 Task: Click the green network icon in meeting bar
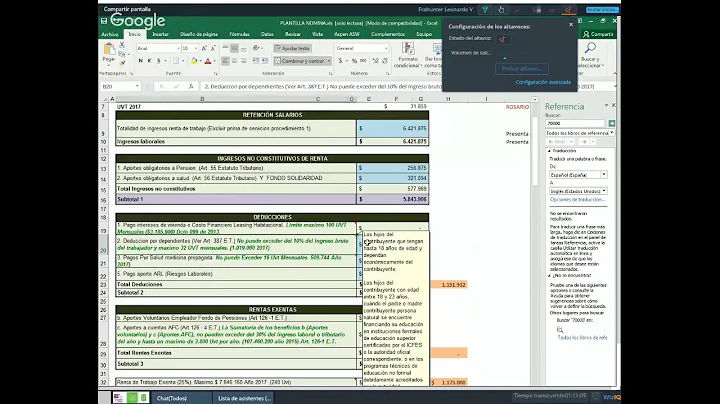point(485,10)
